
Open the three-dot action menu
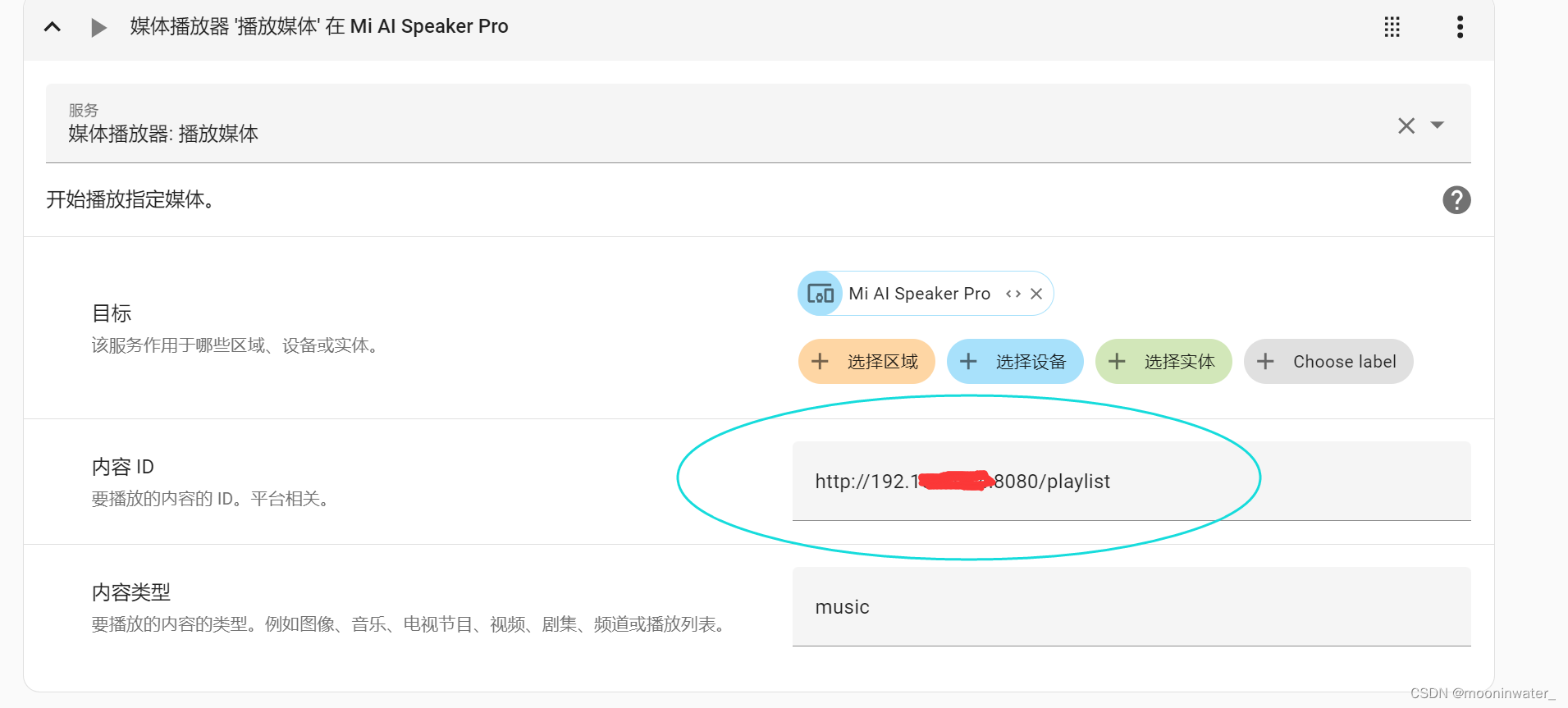click(1460, 27)
